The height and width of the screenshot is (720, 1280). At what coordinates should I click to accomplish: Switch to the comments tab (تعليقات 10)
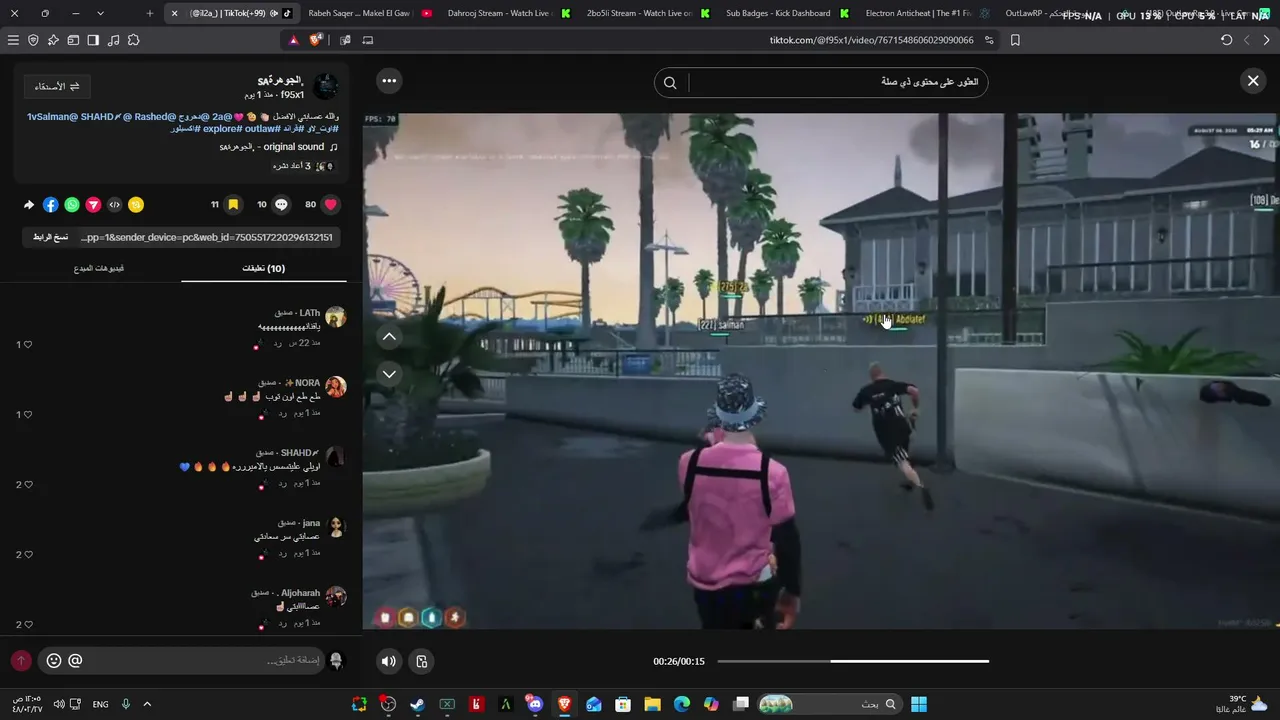tap(264, 268)
